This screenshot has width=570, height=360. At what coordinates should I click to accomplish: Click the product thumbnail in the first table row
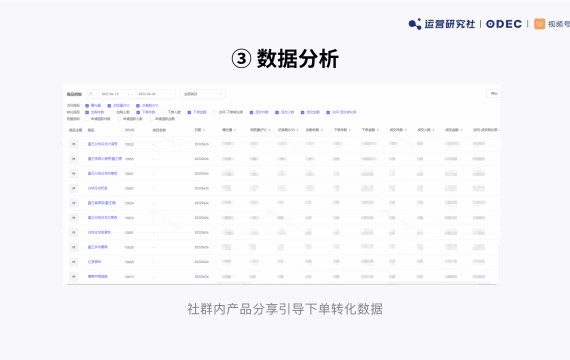point(74,144)
